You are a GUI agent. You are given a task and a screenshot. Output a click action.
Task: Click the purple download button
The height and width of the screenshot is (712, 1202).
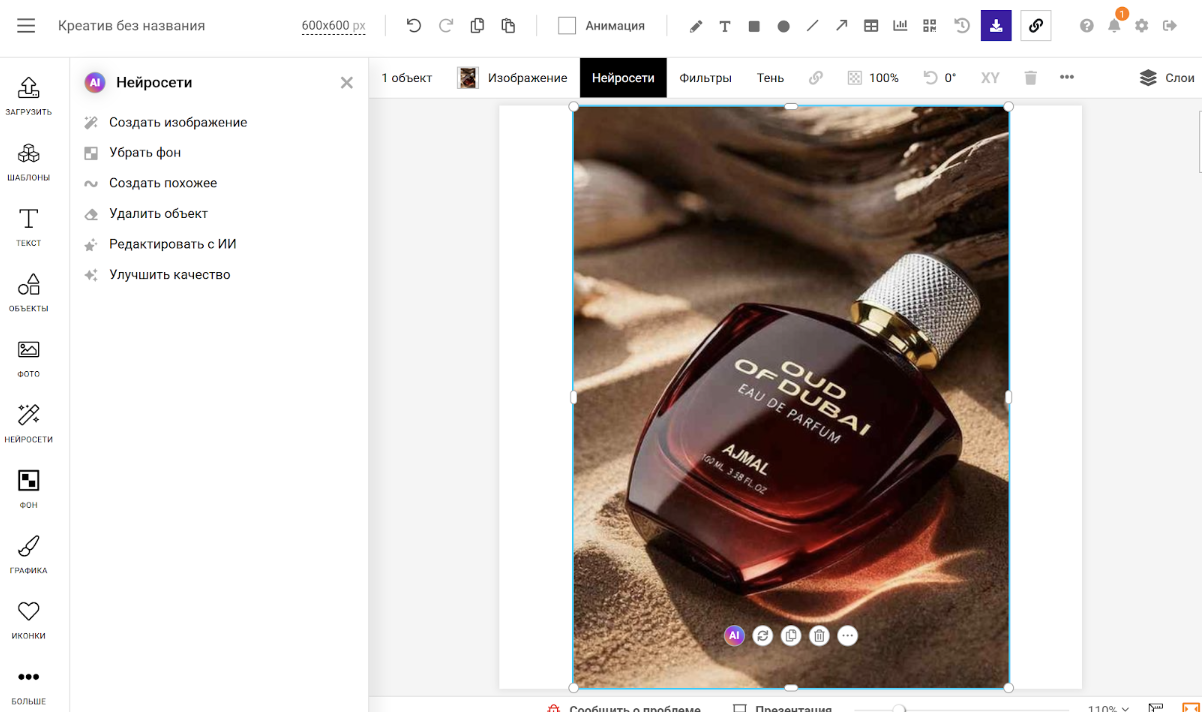(996, 26)
